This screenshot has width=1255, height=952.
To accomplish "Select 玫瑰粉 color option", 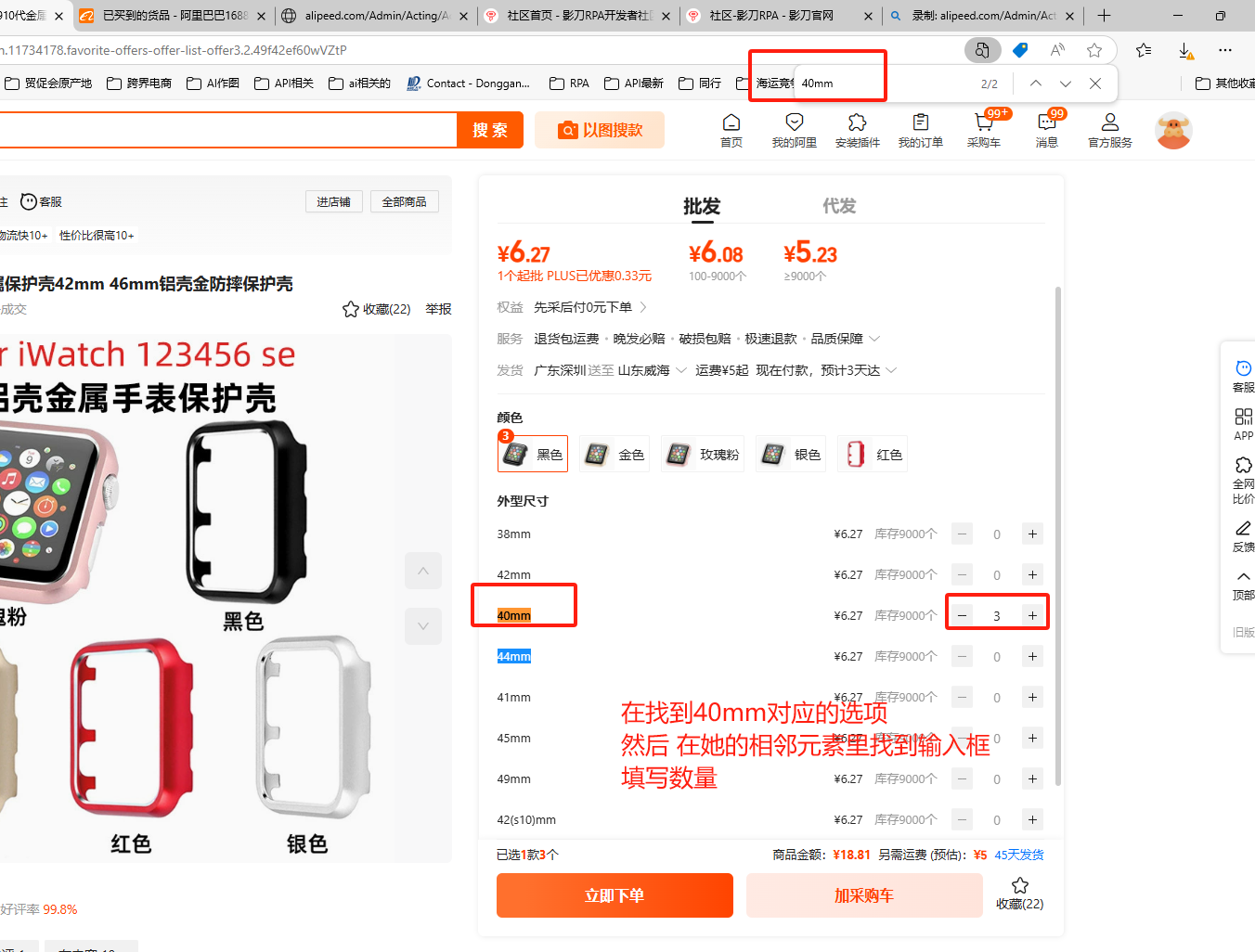I will 703,454.
